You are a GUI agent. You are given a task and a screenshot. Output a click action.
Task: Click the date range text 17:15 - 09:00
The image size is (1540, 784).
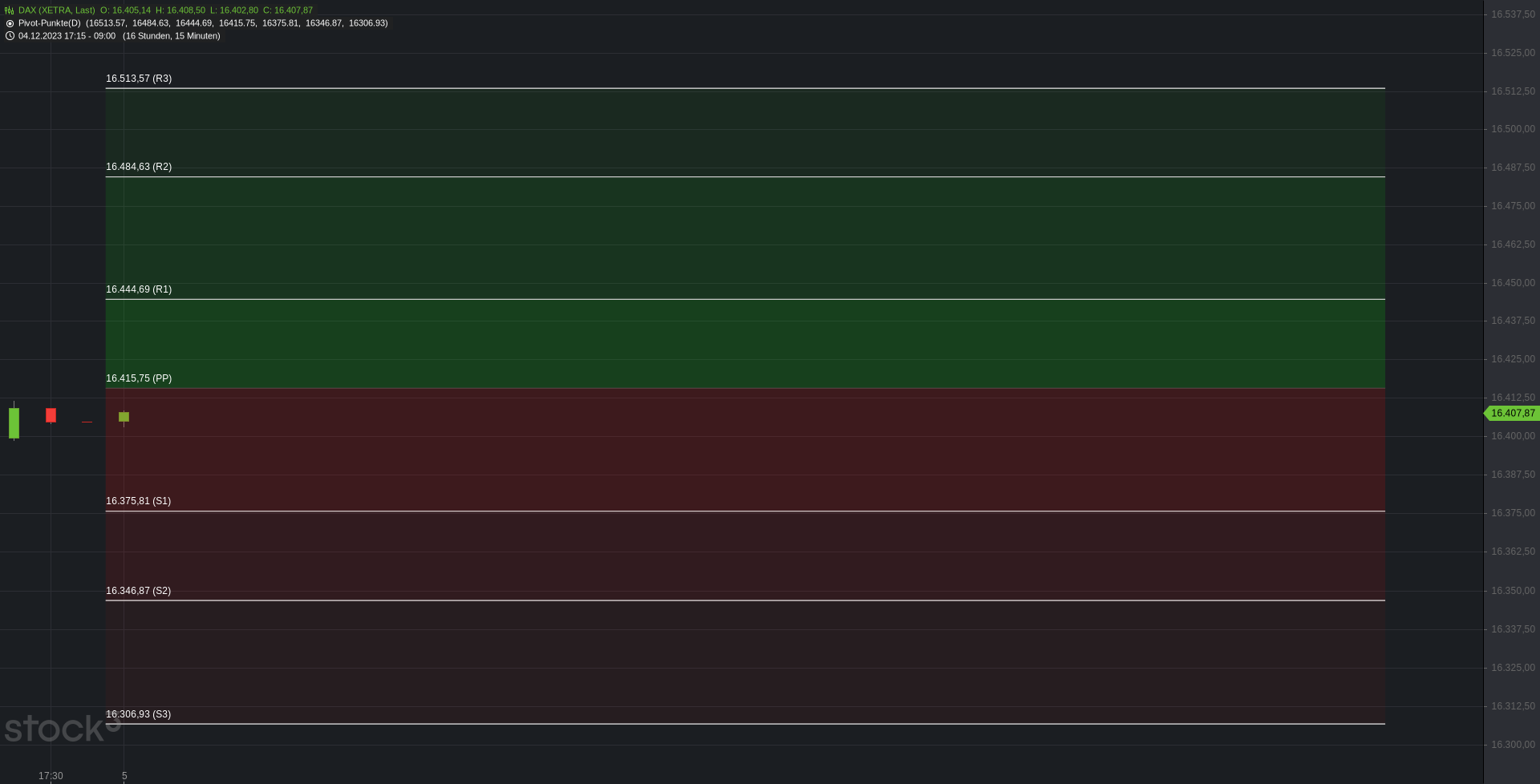pos(90,36)
